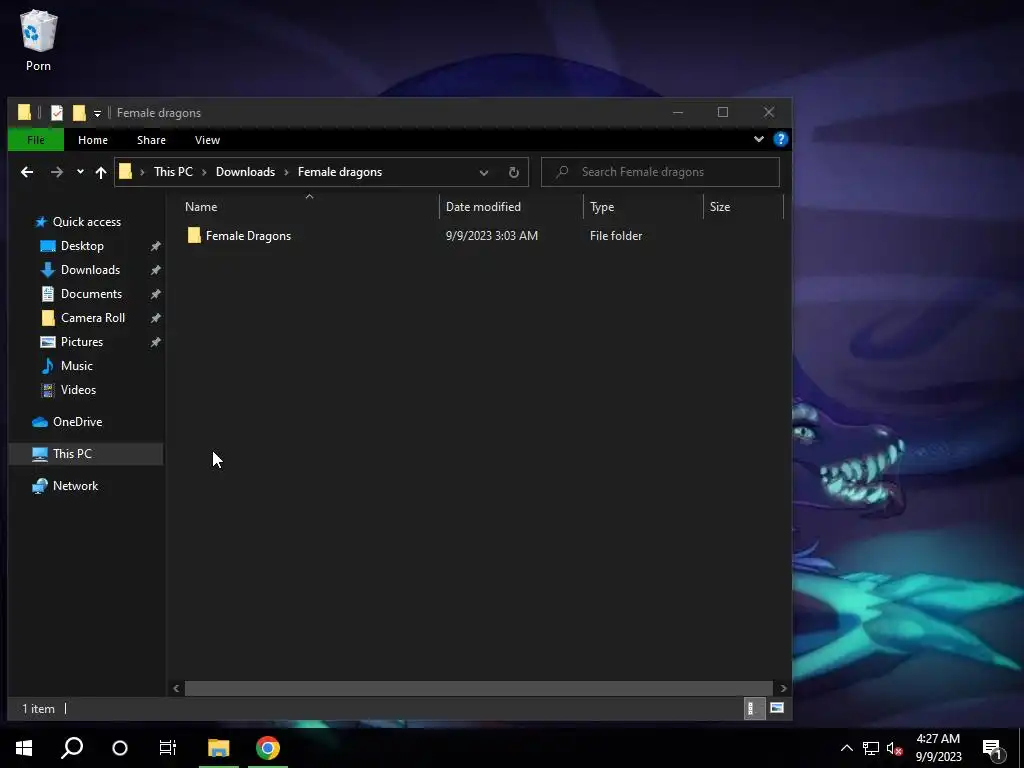Open Music in the navigation pane
Viewport: 1024px width, 768px height.
click(x=76, y=366)
